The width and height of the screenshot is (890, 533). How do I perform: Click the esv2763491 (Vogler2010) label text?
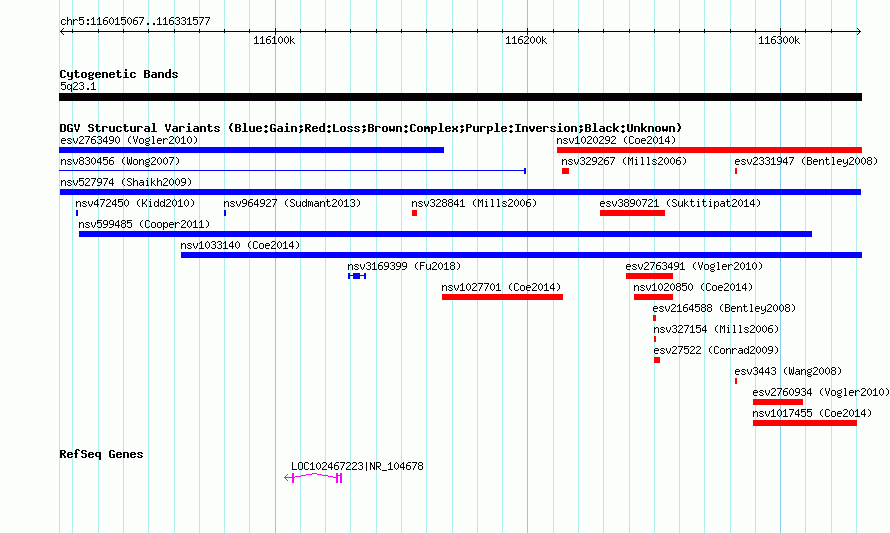[694, 266]
